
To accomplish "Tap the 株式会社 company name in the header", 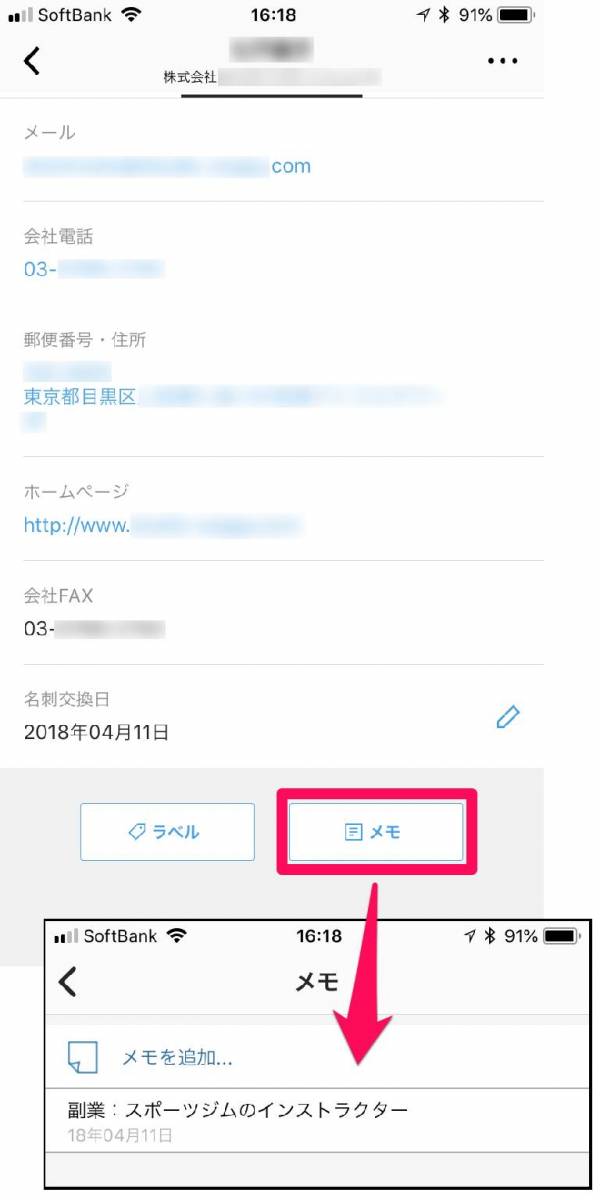I will (x=272, y=77).
